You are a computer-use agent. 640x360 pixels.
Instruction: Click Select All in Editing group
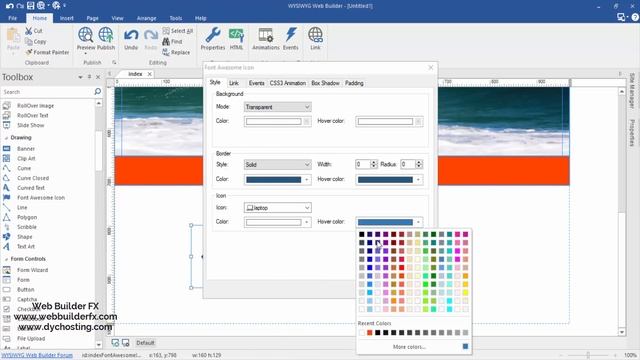coord(178,31)
